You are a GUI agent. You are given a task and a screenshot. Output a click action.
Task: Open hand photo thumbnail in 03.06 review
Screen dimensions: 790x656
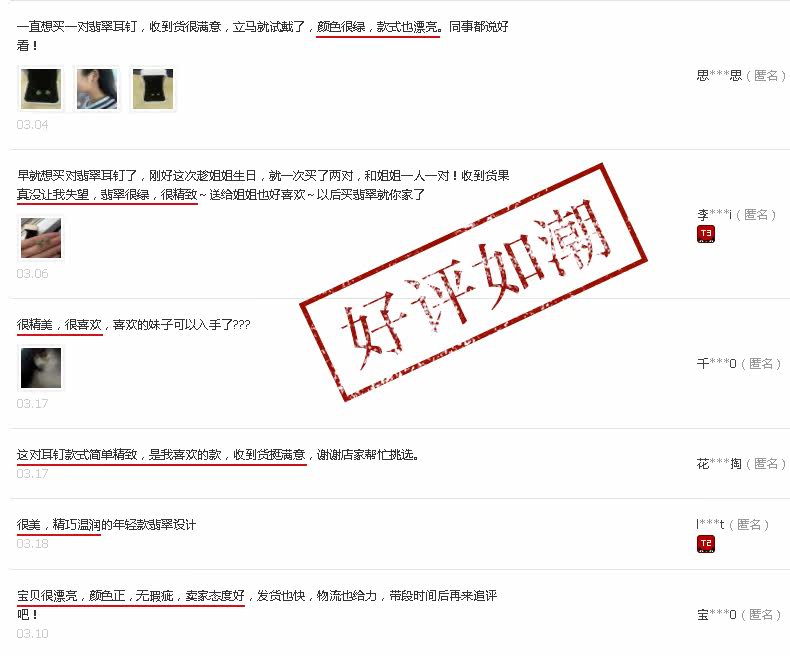[x=41, y=238]
